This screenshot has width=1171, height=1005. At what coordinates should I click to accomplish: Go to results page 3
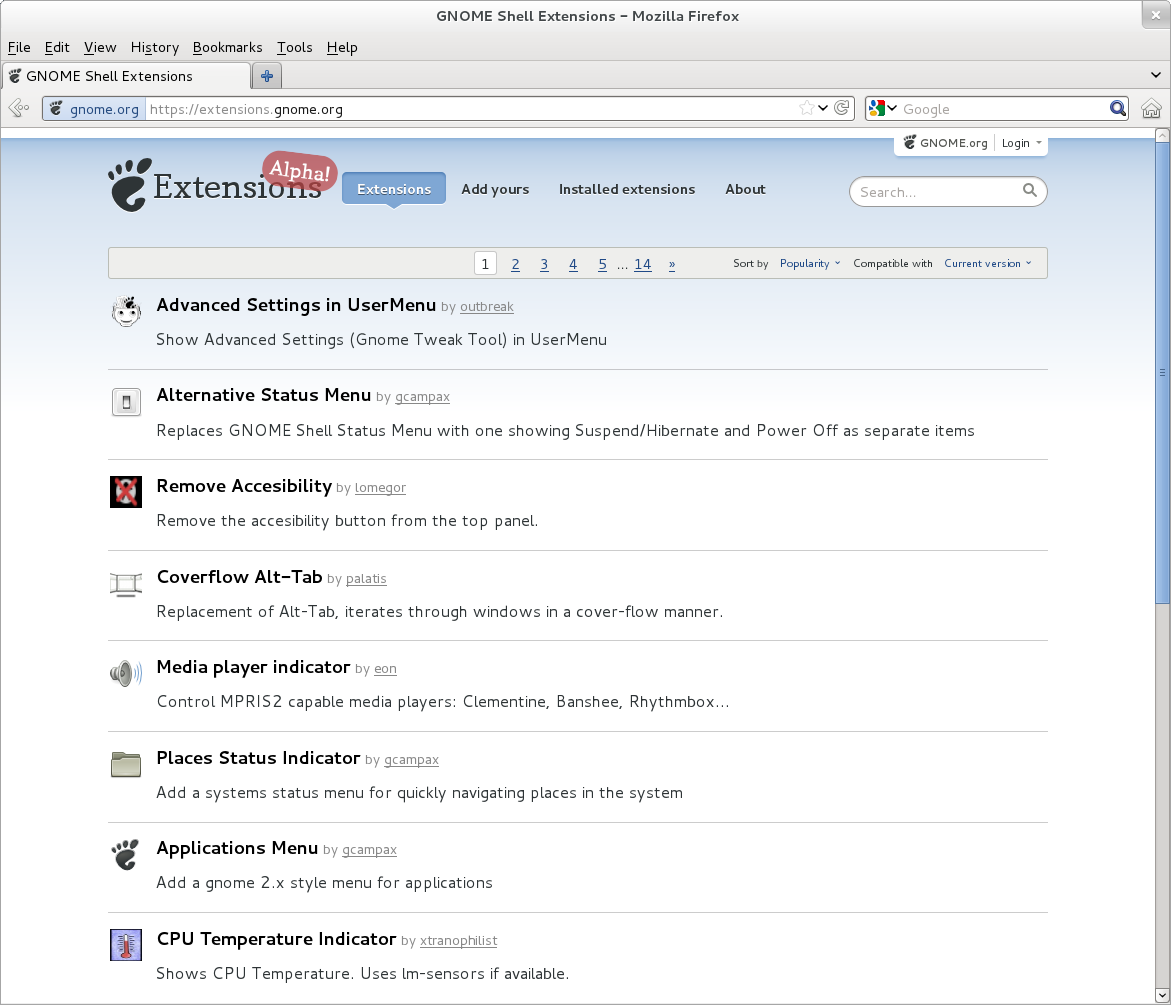pos(544,264)
